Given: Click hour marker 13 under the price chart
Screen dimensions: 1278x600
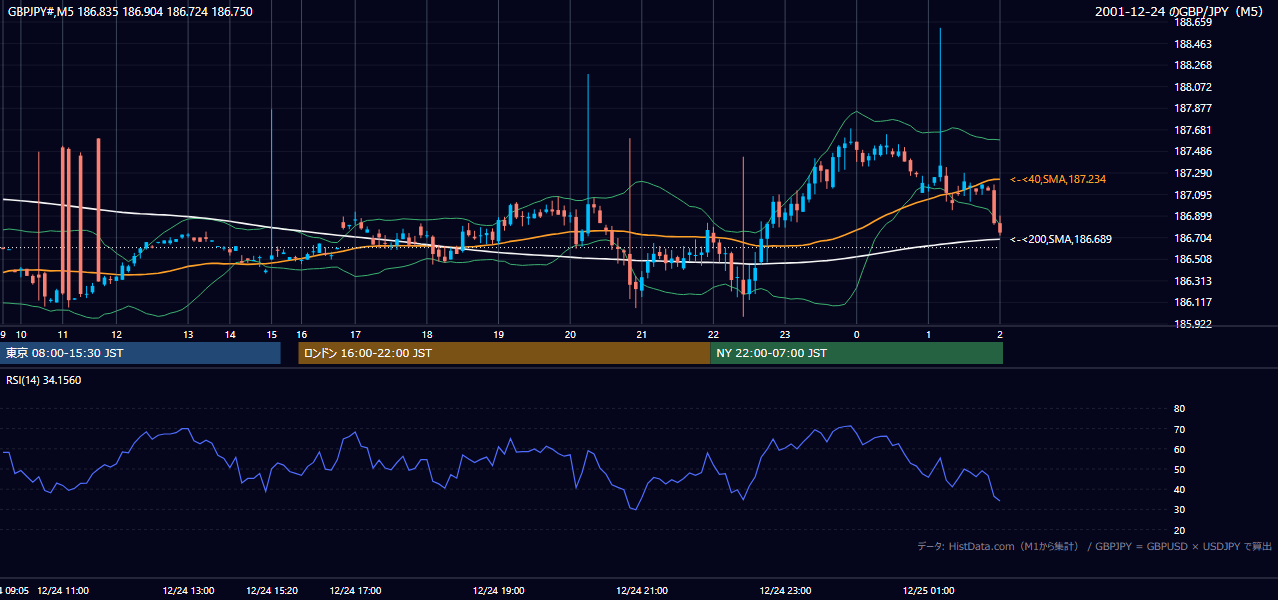Looking at the screenshot, I should (188, 335).
